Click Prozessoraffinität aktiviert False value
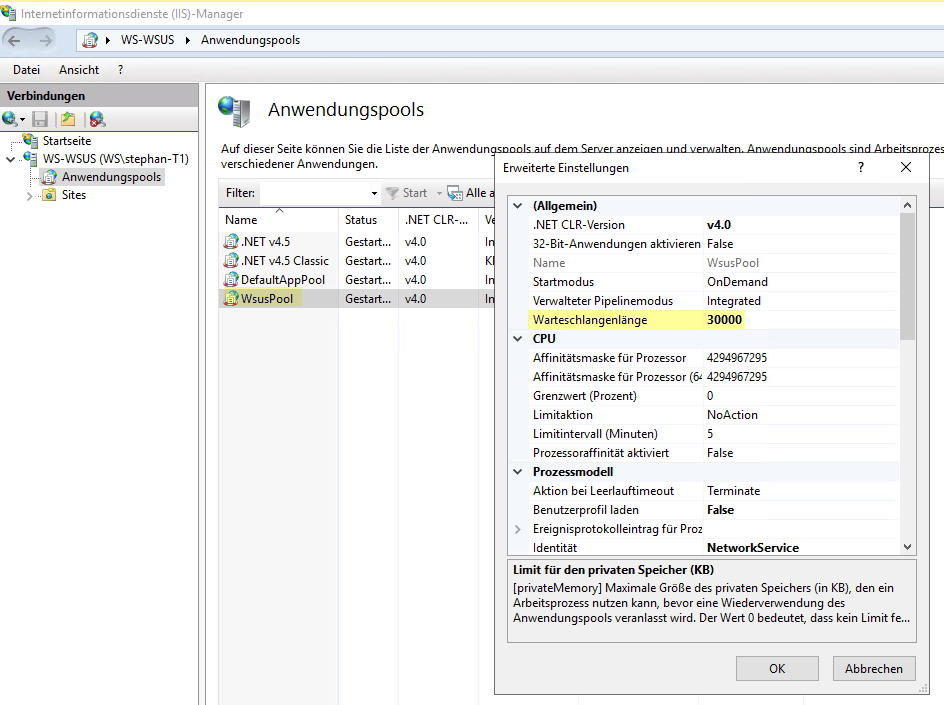The width and height of the screenshot is (944, 705). 719,453
